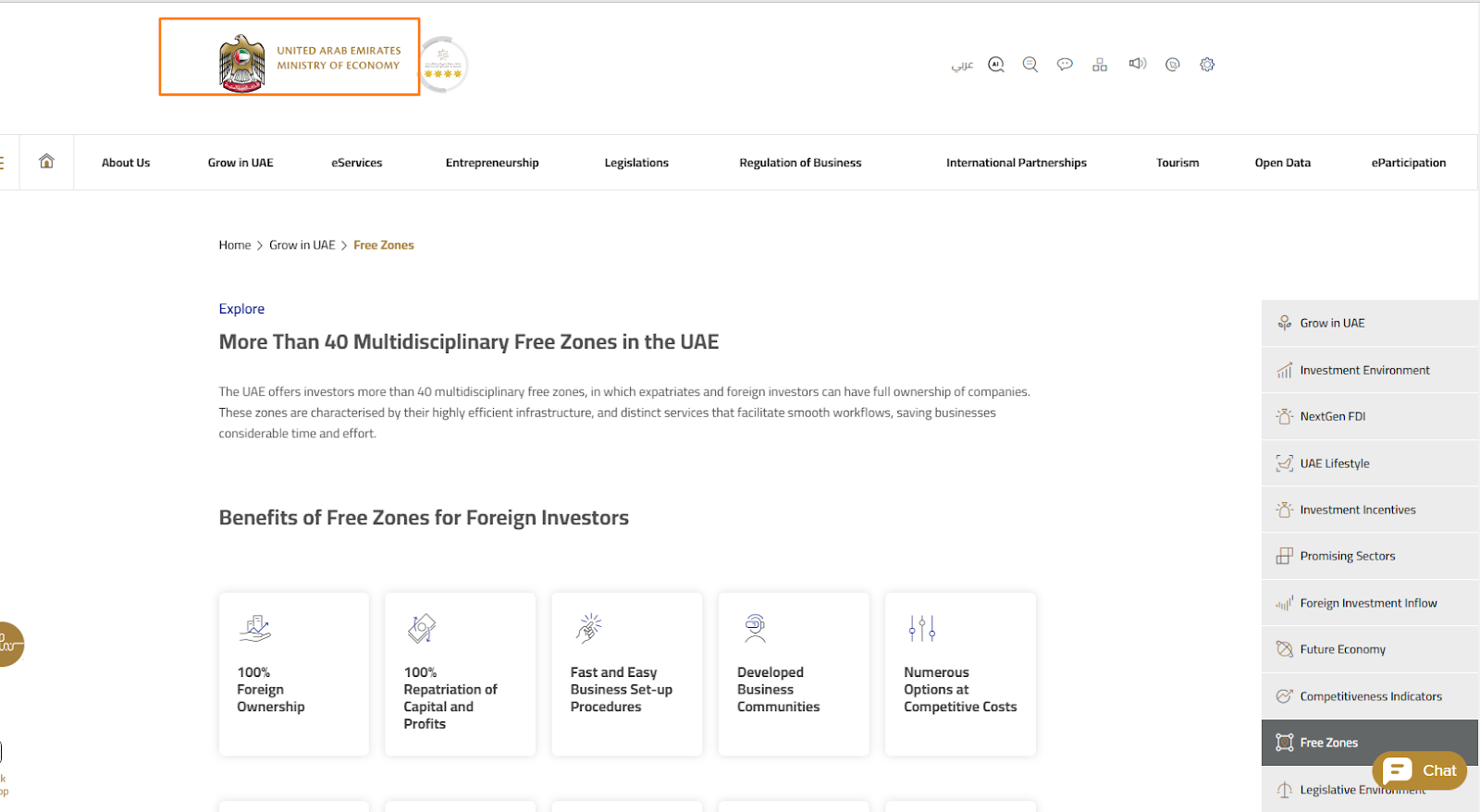Open Competitiveness Indicators in the sidebar

pos(1370,696)
